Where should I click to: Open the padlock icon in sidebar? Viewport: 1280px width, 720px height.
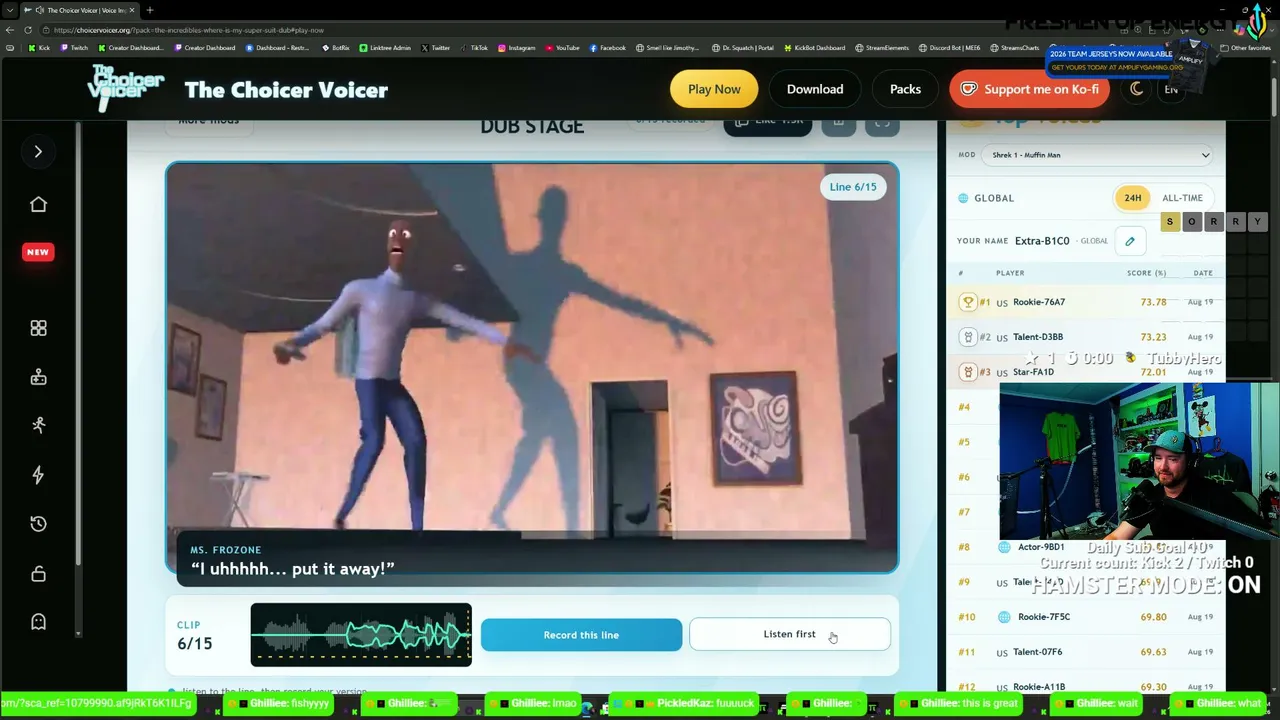point(38,573)
